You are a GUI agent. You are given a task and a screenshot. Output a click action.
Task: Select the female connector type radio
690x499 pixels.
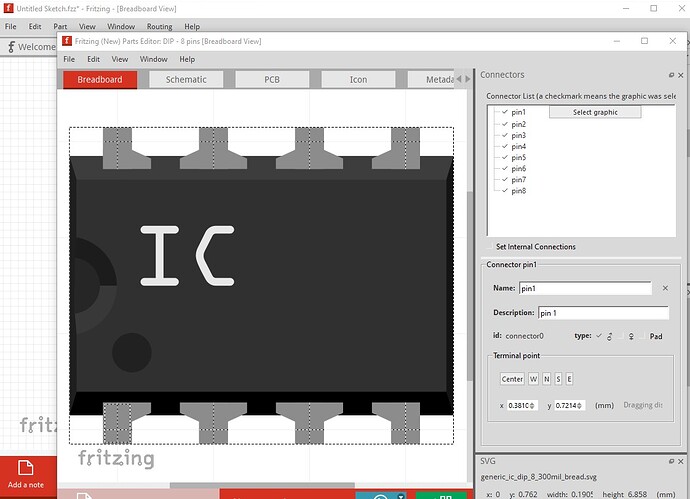621,336
